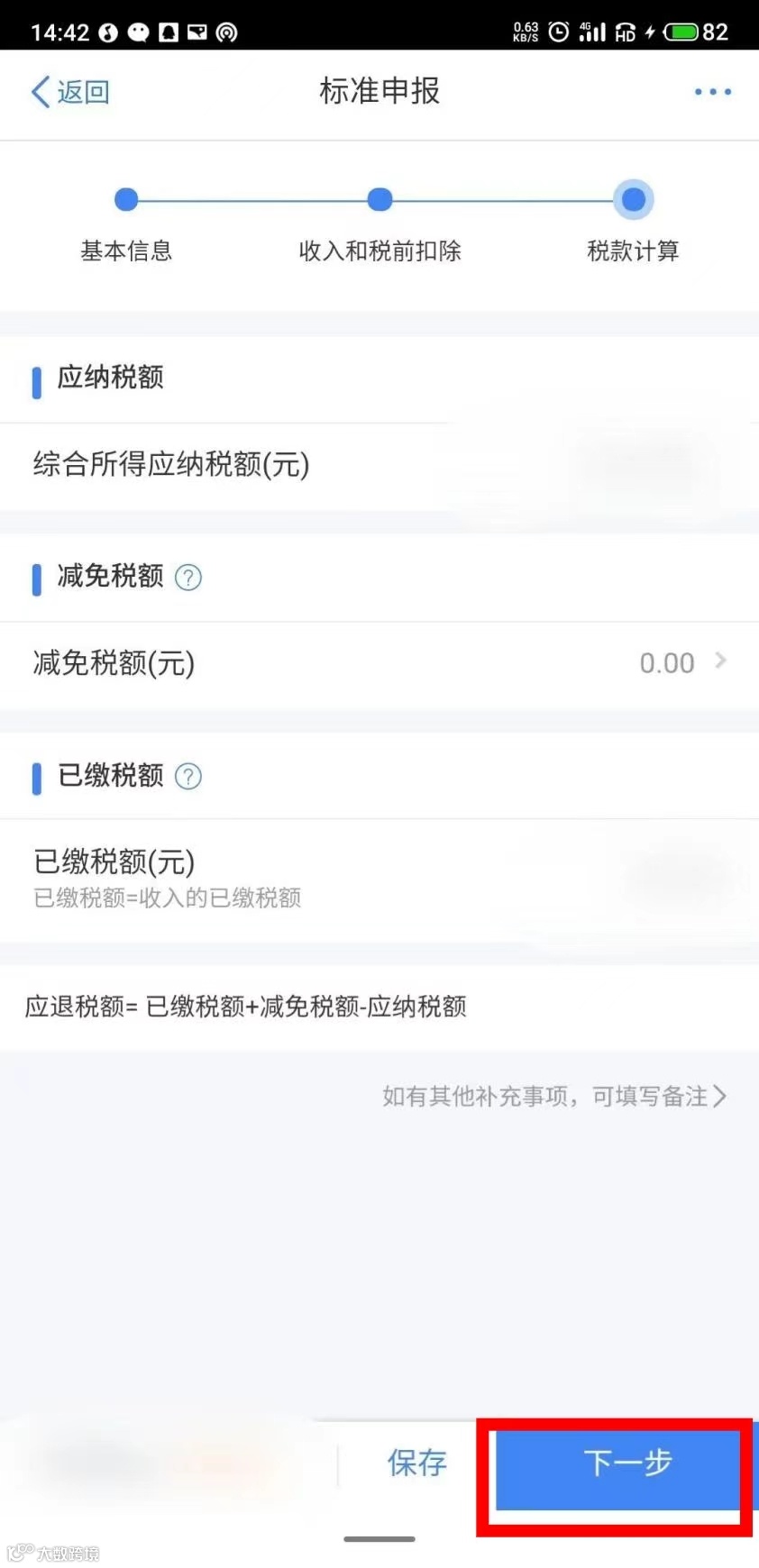Open the 如有其他补充事项 remarks arrow
Screen dimensions: 759x1568
tap(719, 1096)
